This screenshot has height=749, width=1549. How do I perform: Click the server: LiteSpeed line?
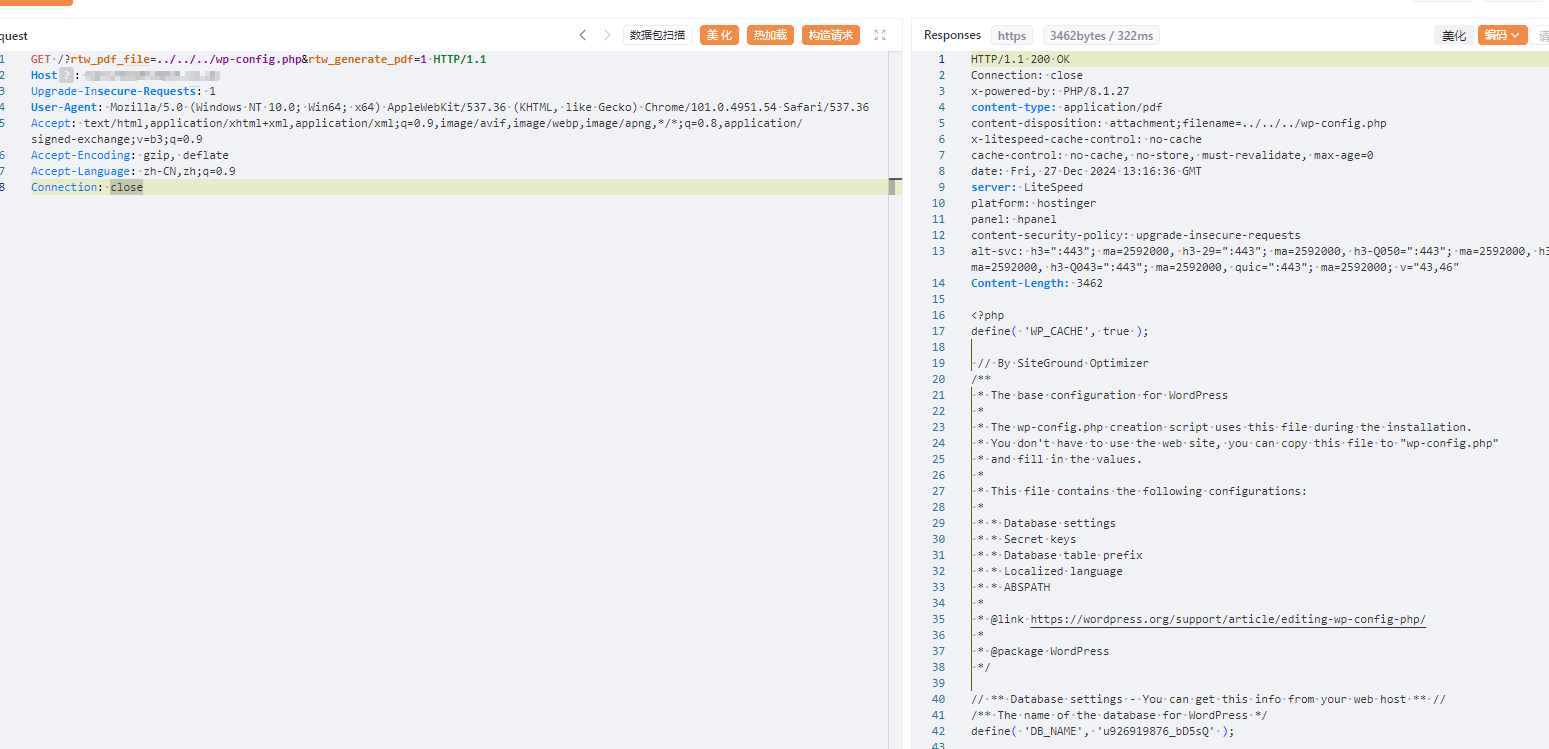click(x=1027, y=187)
